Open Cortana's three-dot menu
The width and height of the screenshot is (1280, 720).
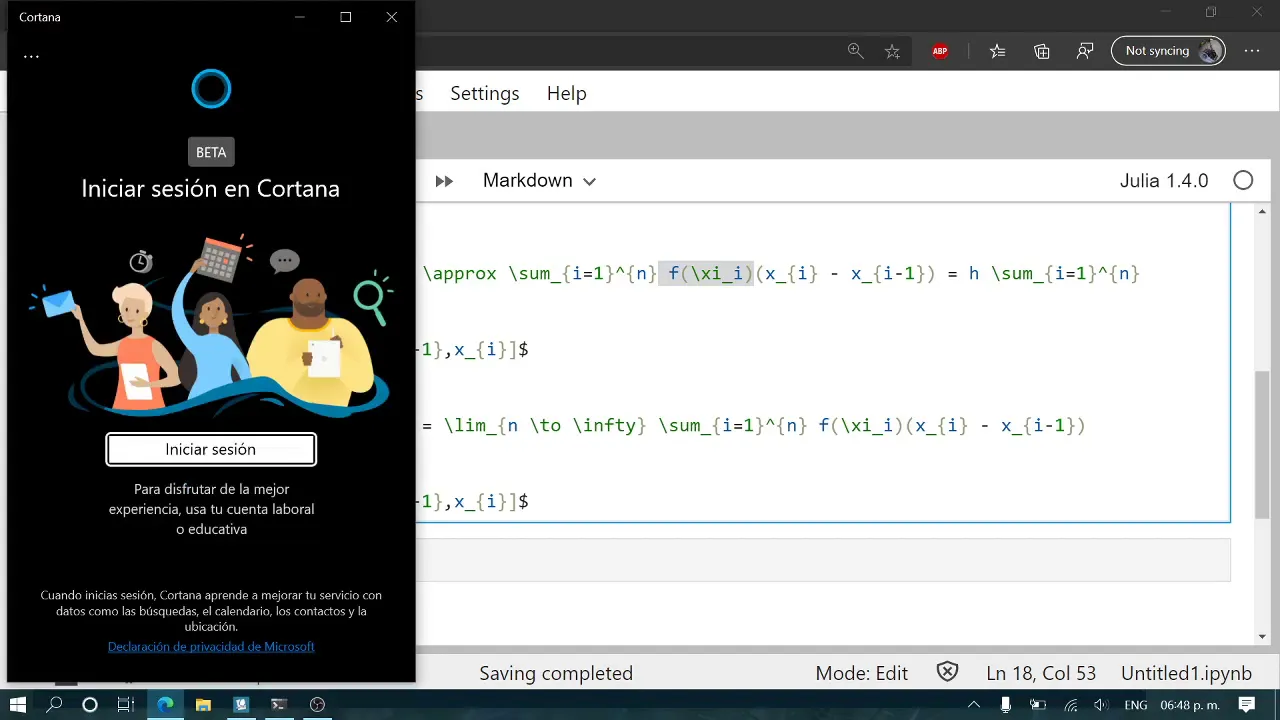tap(31, 56)
